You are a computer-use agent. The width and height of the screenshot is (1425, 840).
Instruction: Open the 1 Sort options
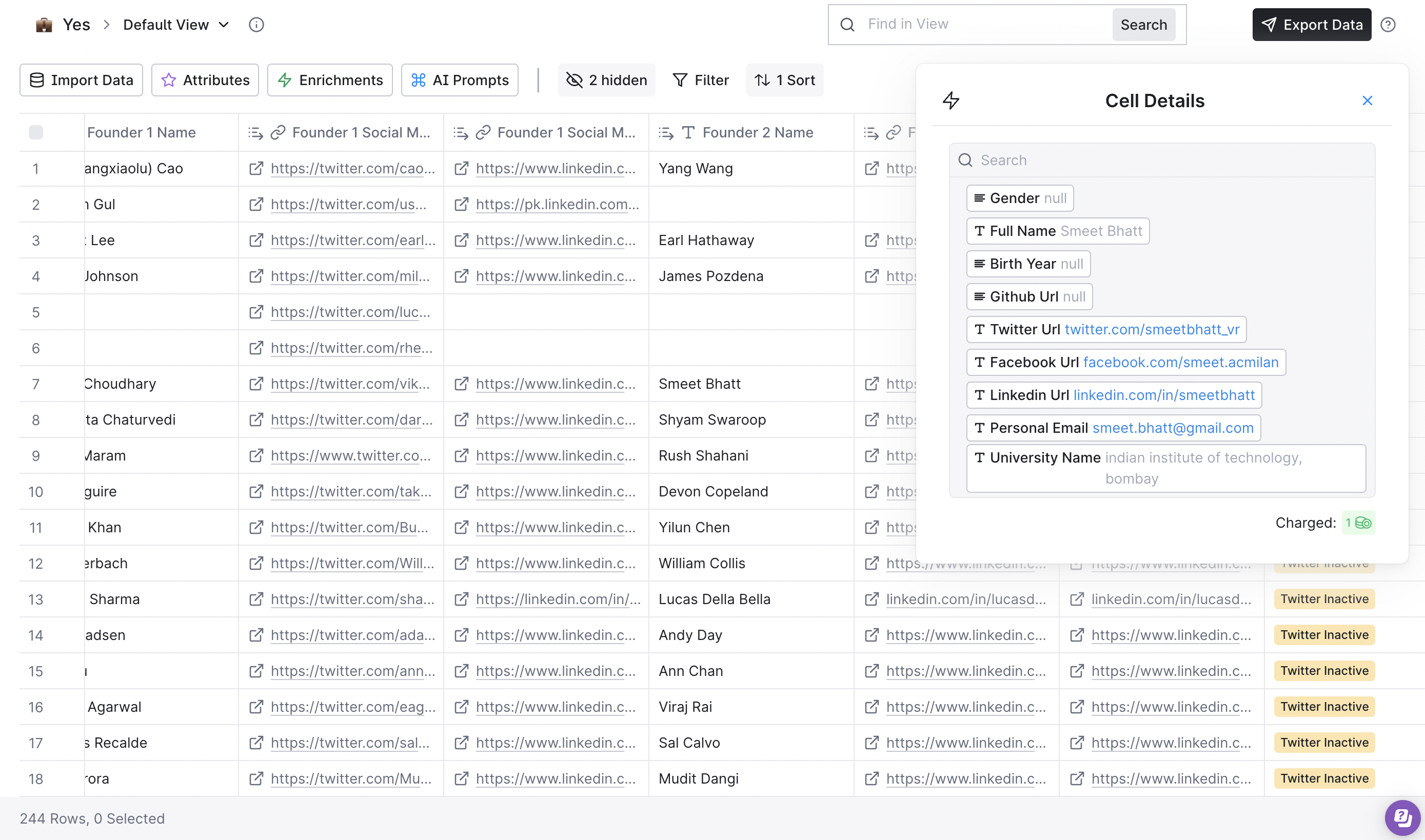point(785,81)
